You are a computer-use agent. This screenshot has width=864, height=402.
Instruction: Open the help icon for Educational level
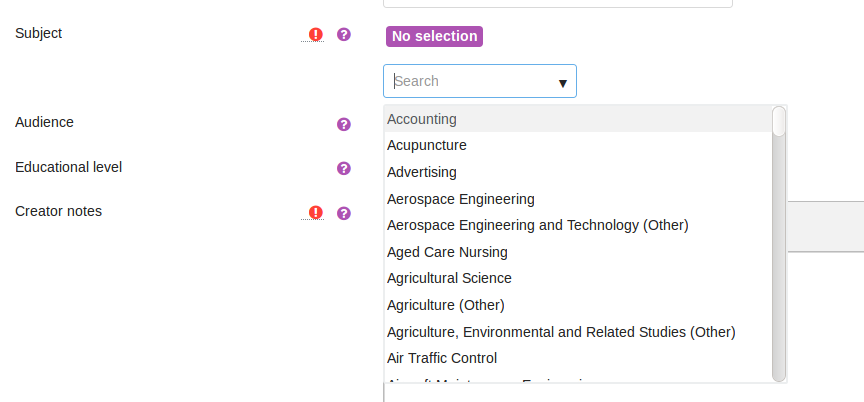click(344, 169)
